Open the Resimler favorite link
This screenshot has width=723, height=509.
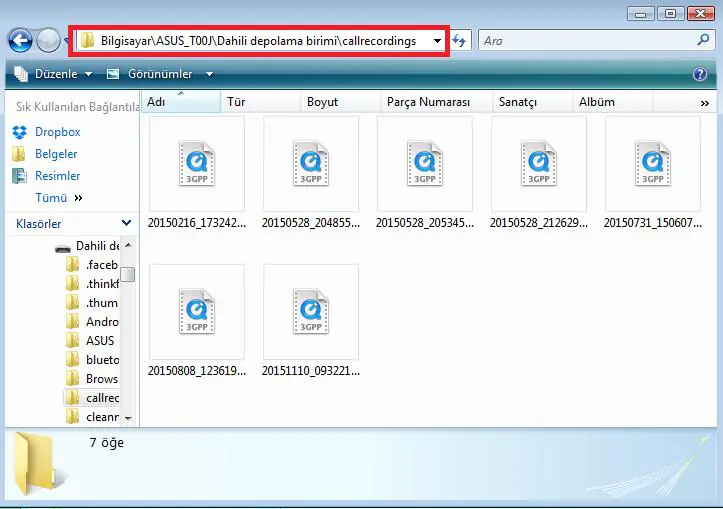click(x=56, y=176)
